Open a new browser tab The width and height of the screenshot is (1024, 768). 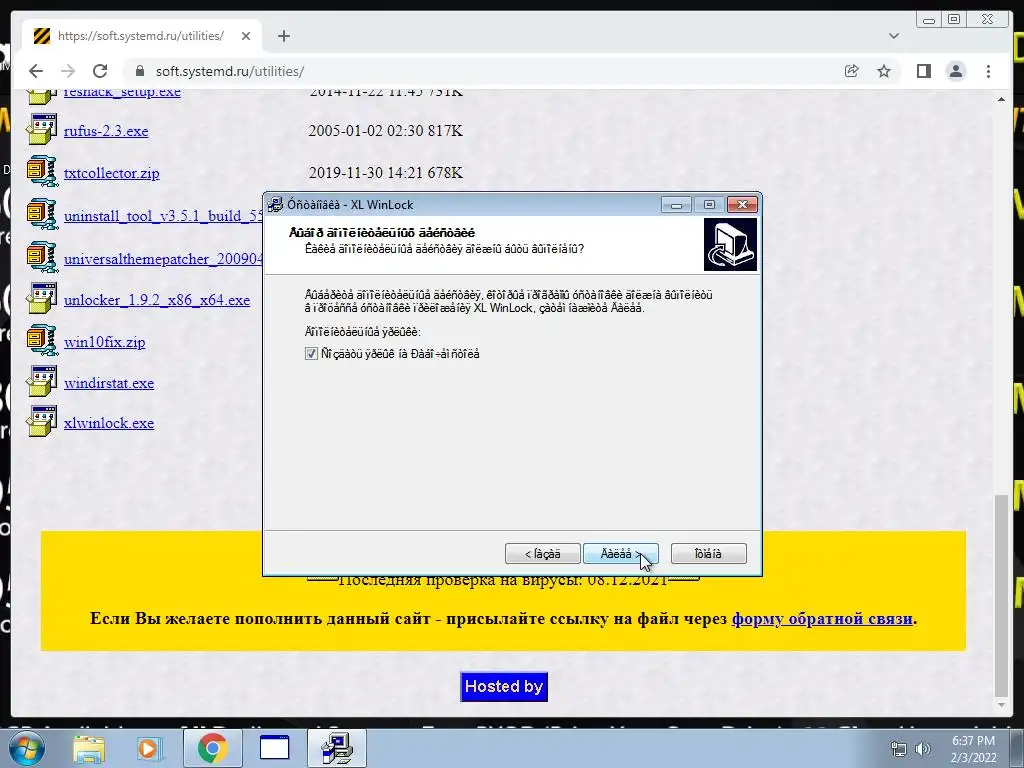point(283,36)
